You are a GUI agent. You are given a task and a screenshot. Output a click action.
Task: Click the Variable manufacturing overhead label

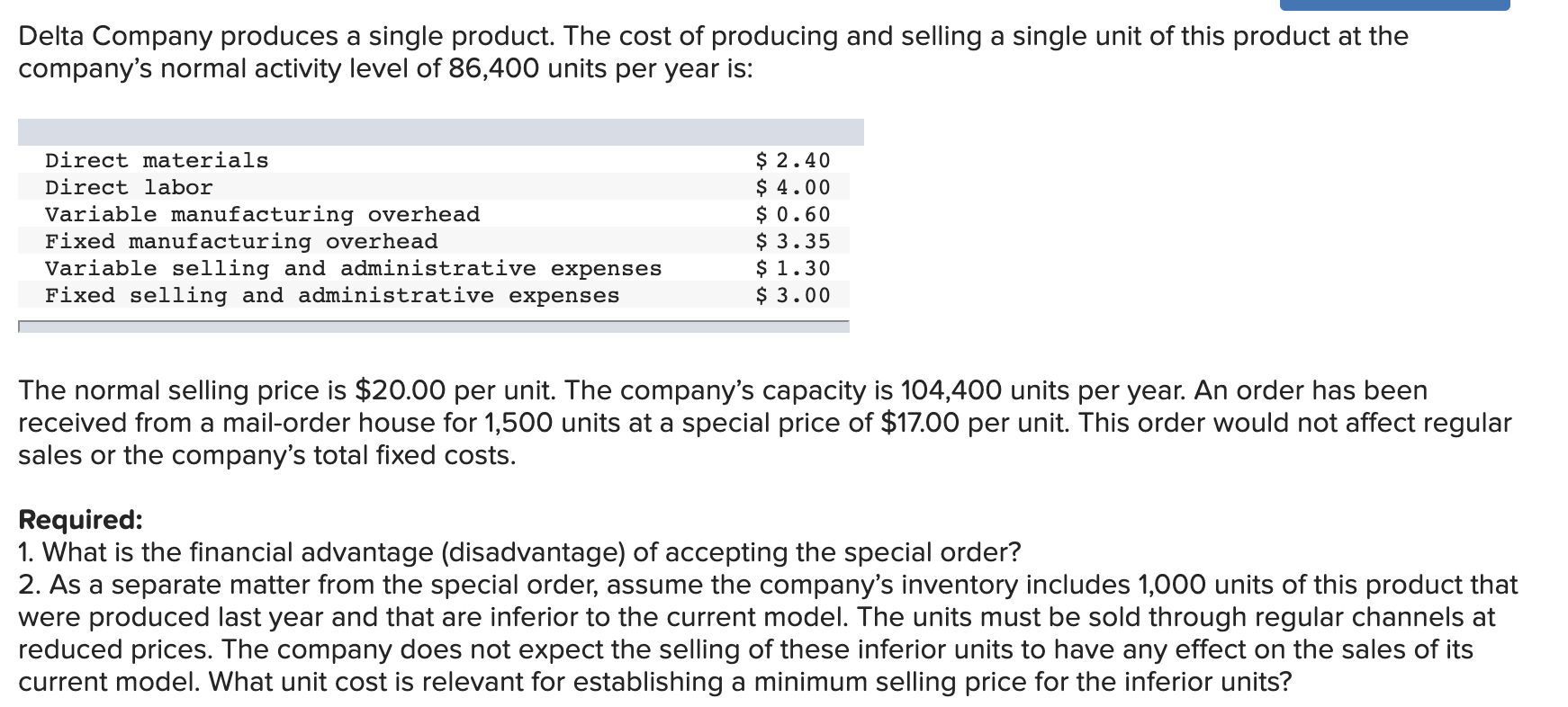click(x=262, y=215)
